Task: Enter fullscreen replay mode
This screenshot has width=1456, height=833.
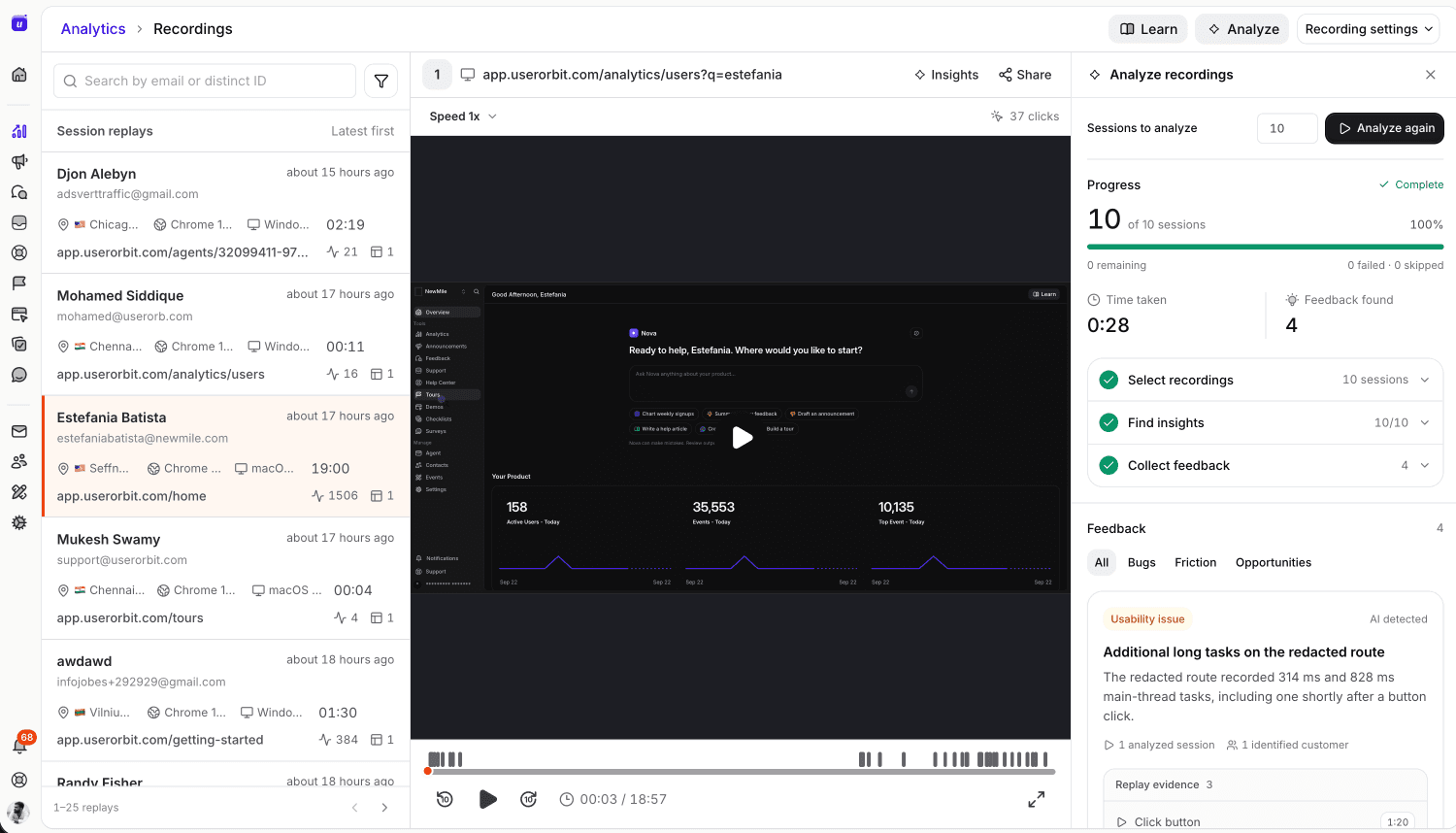Action: [1037, 799]
